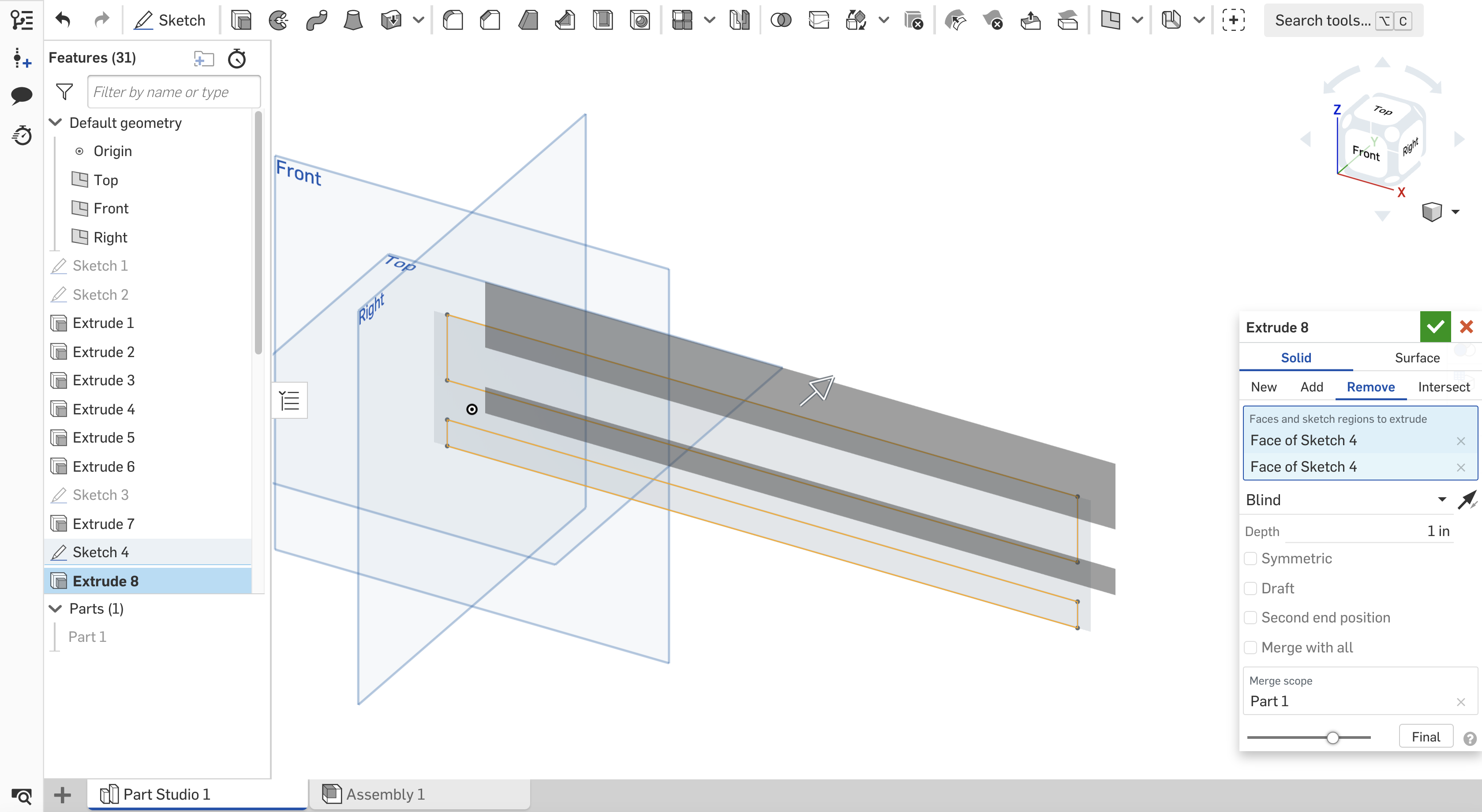Image resolution: width=1482 pixels, height=812 pixels.
Task: Switch to the Surface tab
Action: pyautogui.click(x=1416, y=358)
